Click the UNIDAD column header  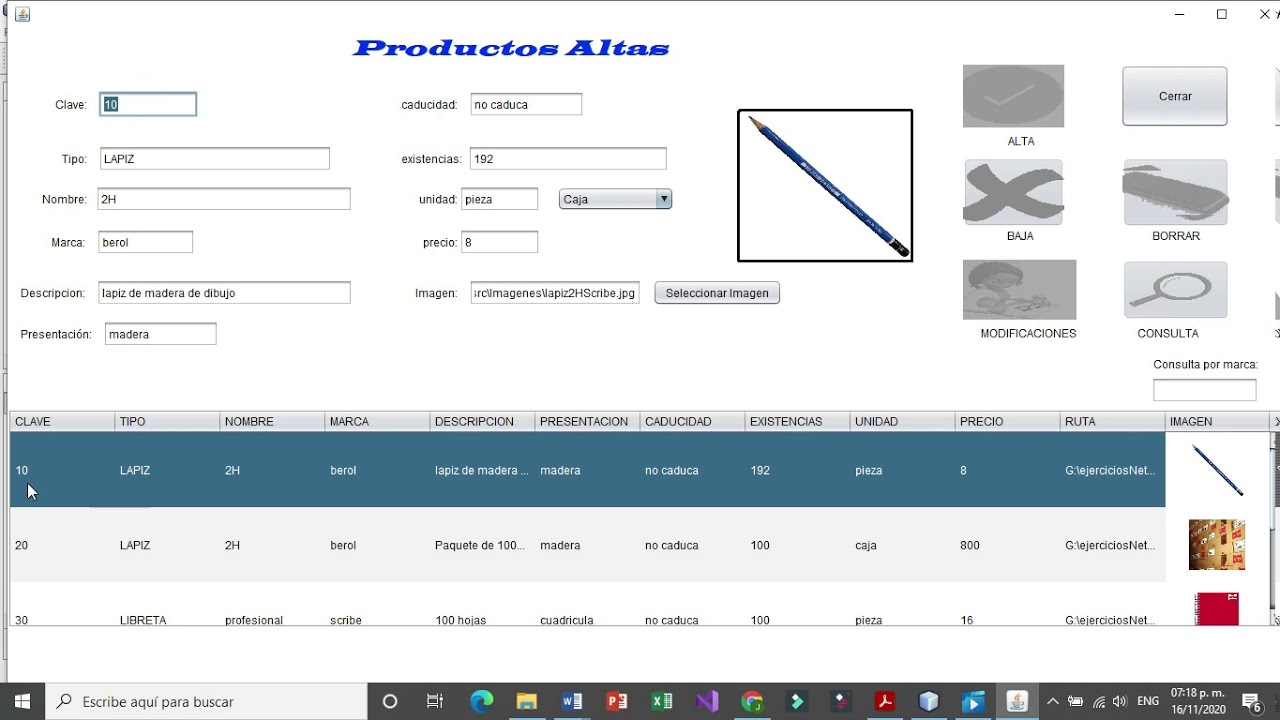902,422
